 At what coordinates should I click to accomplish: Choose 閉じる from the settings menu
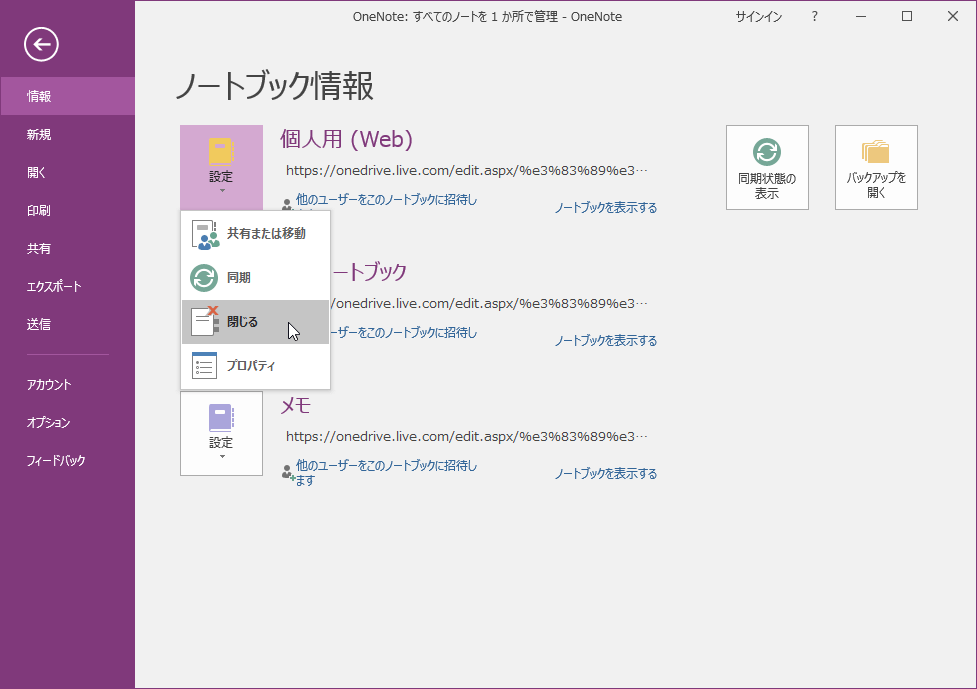(255, 322)
